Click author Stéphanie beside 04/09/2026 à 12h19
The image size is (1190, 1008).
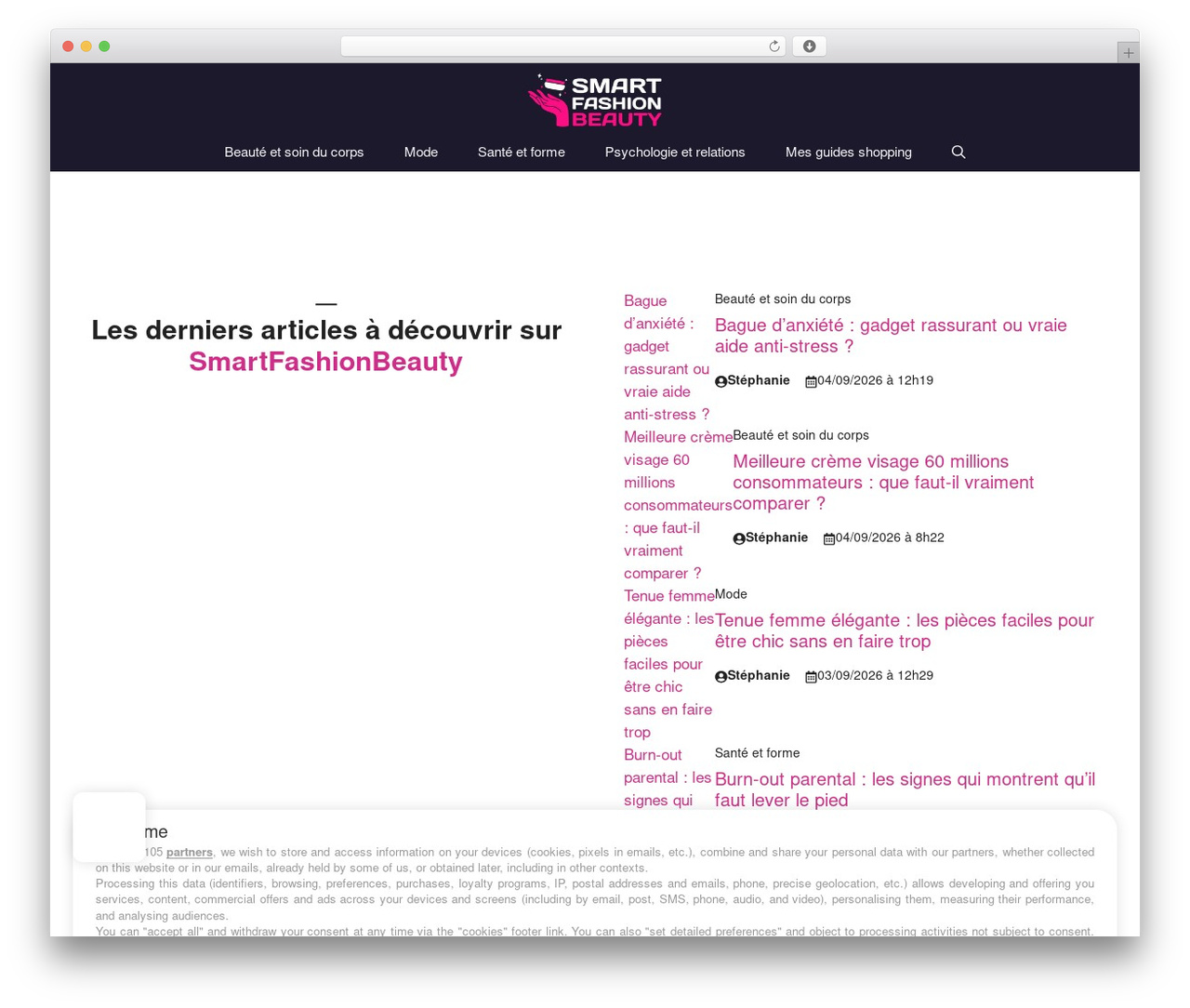759,380
